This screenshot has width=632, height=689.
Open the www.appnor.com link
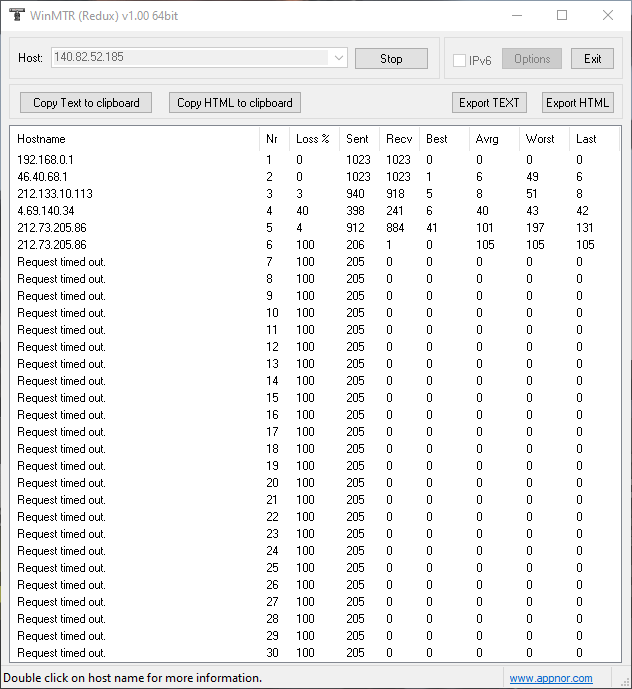(551, 678)
